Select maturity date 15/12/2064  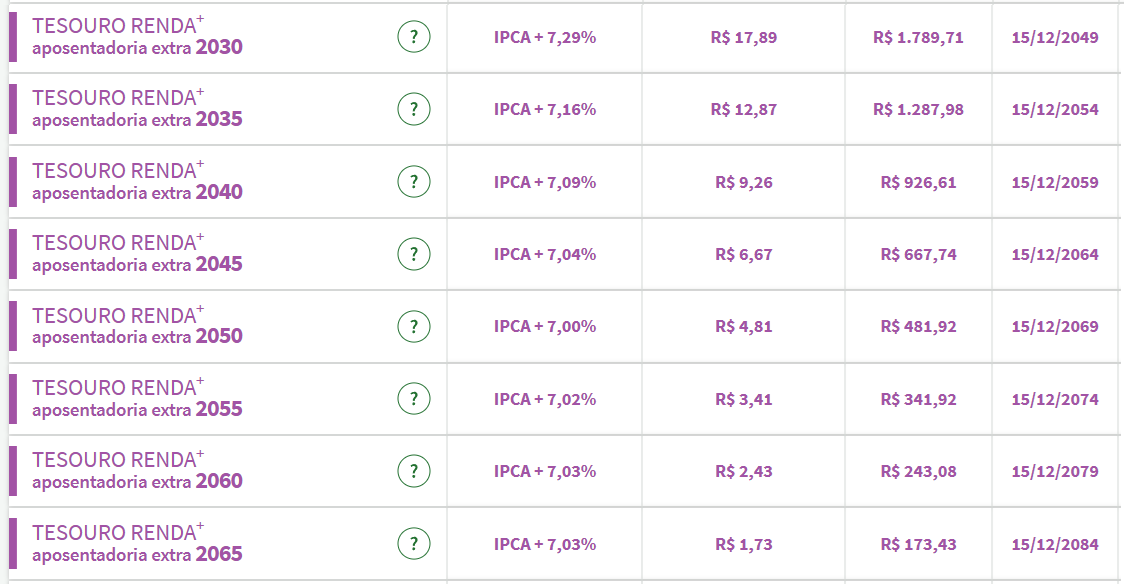click(1055, 254)
